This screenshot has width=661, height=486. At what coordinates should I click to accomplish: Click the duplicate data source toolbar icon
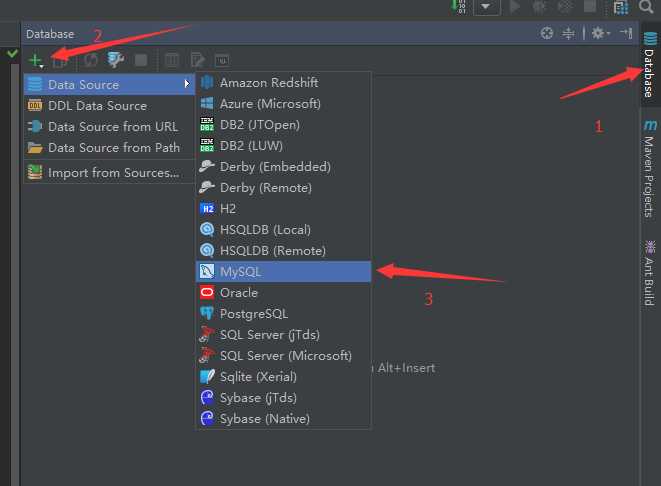coord(60,61)
